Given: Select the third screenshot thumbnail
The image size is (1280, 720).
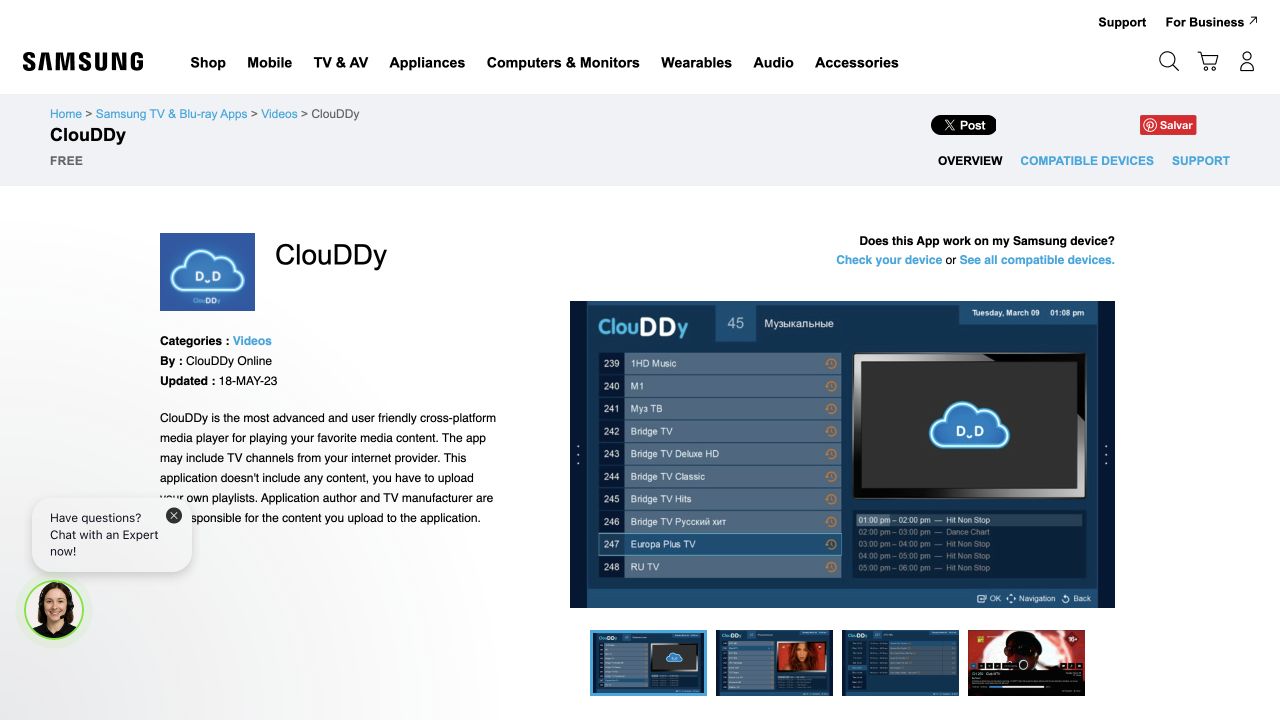Looking at the screenshot, I should click(x=900, y=662).
